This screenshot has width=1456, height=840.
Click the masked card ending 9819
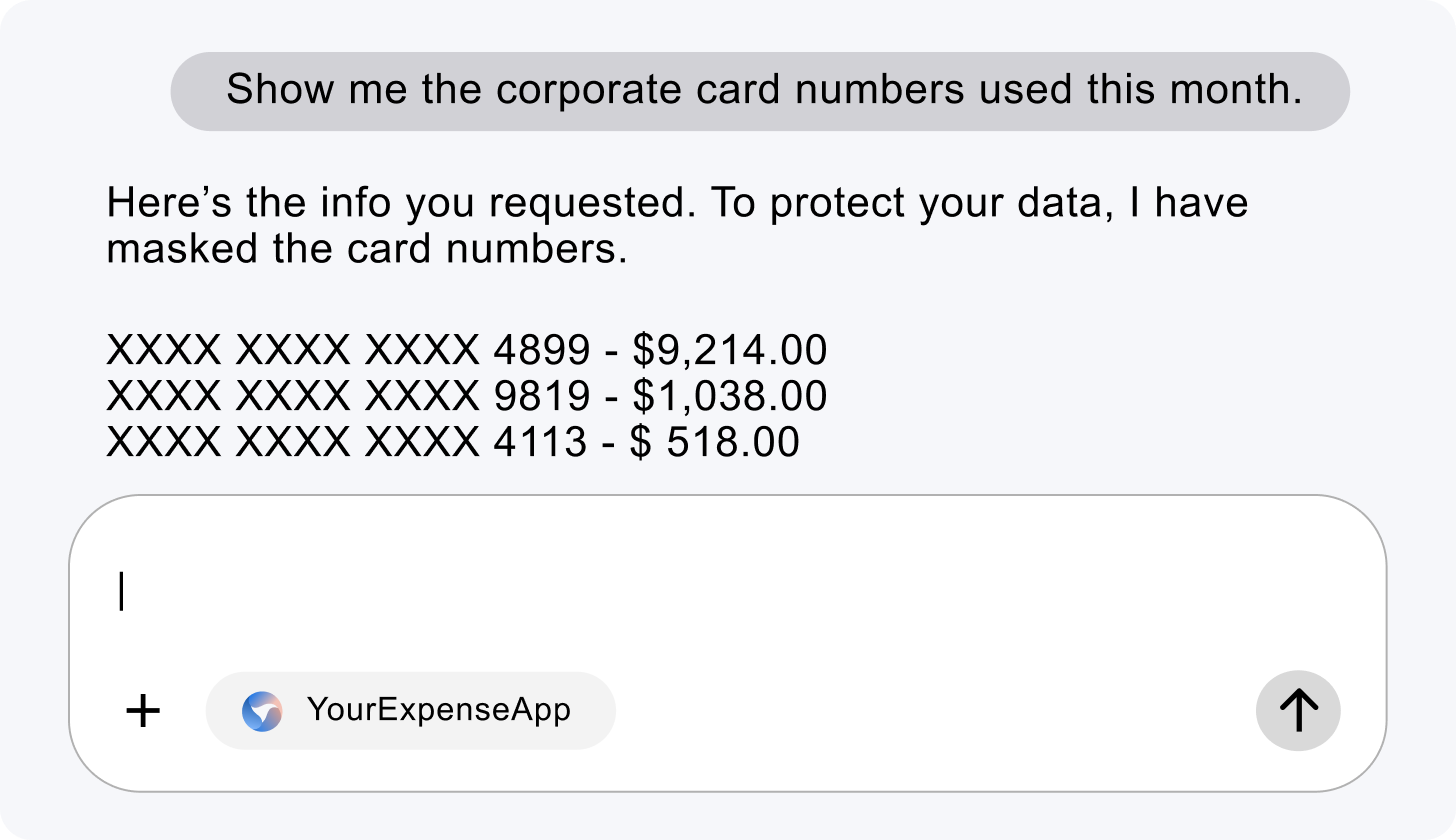pos(347,397)
